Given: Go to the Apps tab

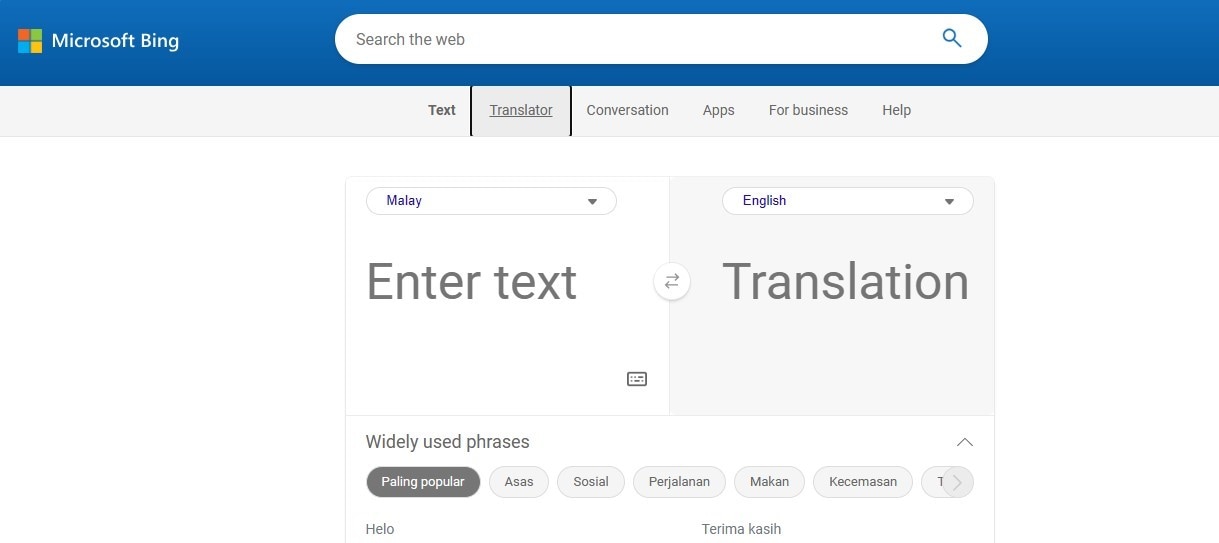Looking at the screenshot, I should [718, 110].
